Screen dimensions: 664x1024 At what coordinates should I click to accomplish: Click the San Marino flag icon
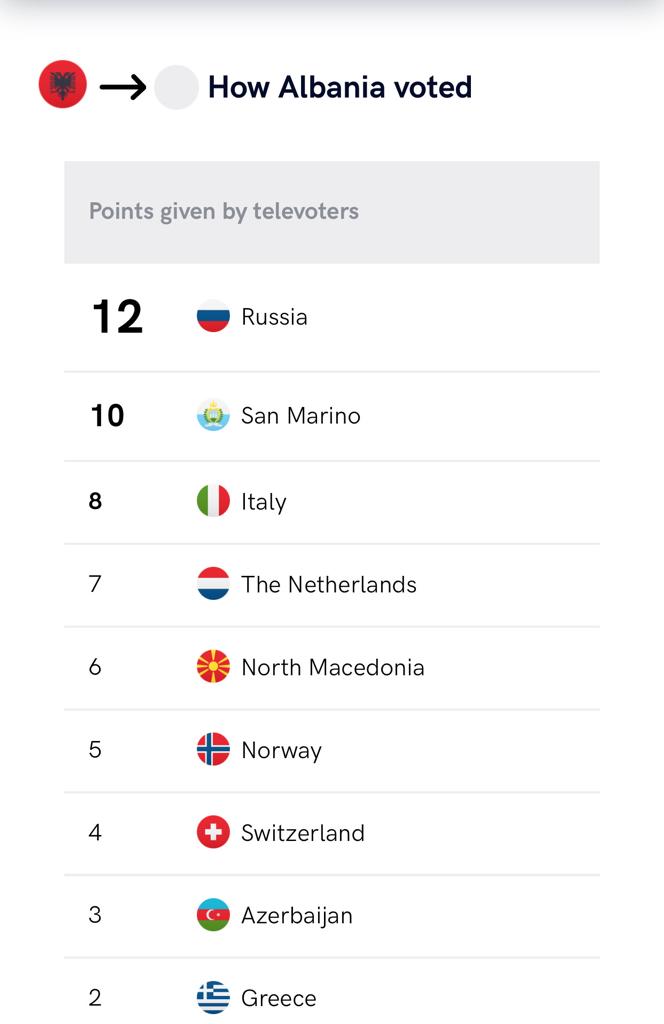pos(213,415)
